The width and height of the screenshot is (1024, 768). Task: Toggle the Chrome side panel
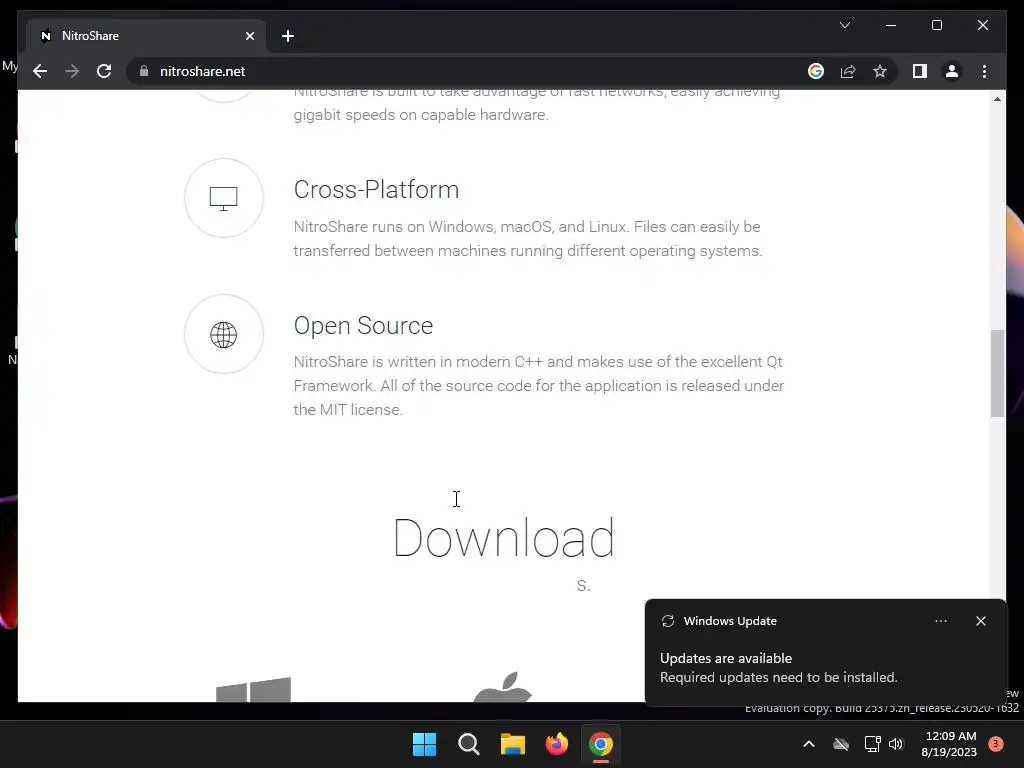pos(920,71)
